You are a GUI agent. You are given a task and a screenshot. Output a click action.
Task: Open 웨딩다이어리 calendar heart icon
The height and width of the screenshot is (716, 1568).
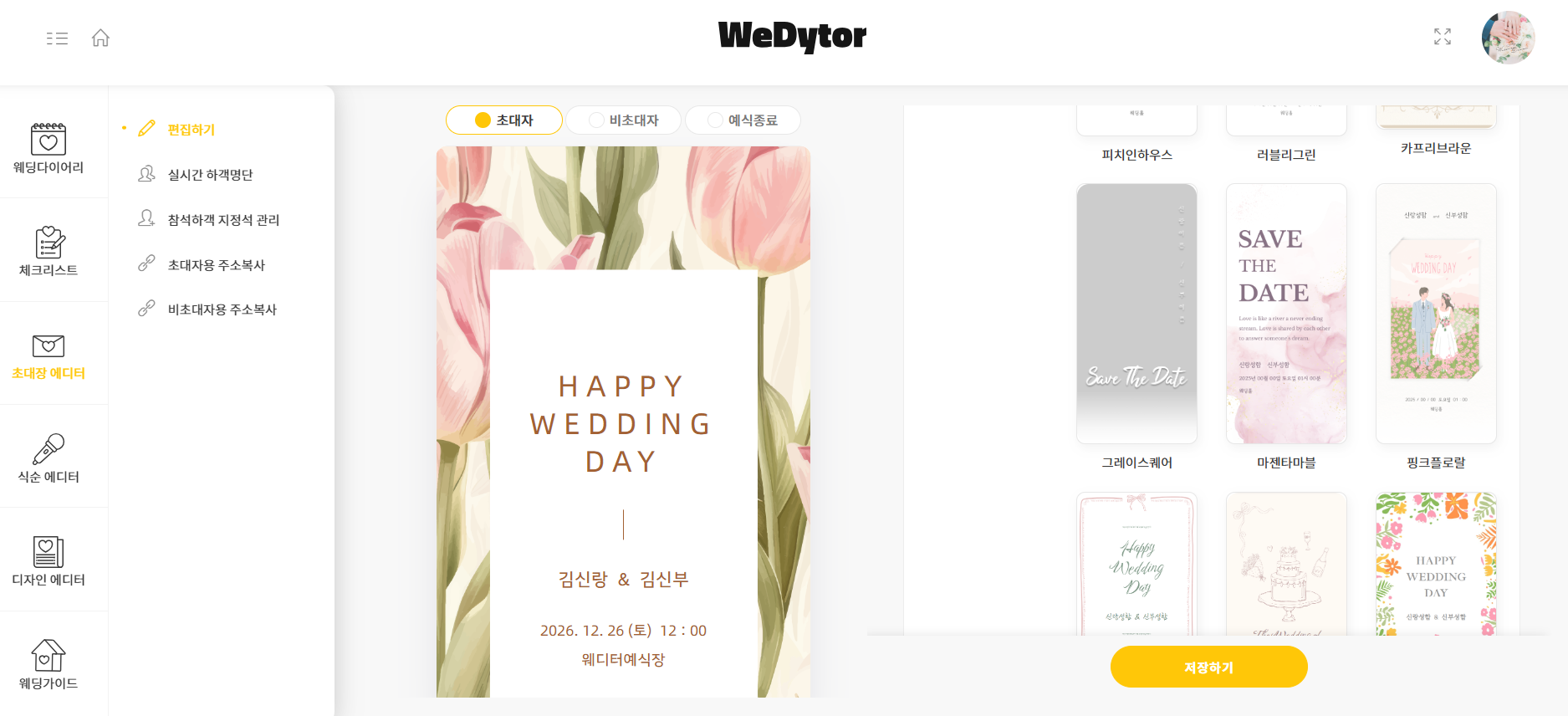click(x=49, y=139)
